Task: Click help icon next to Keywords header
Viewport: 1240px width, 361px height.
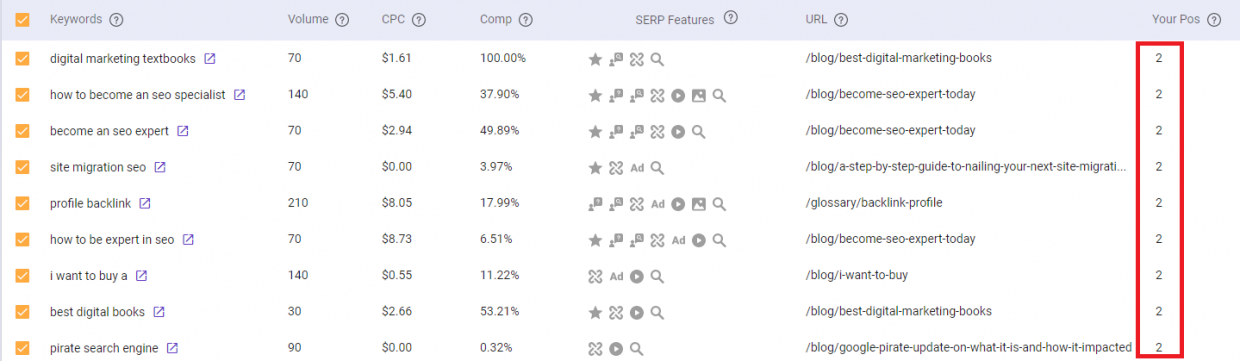Action: [x=116, y=20]
